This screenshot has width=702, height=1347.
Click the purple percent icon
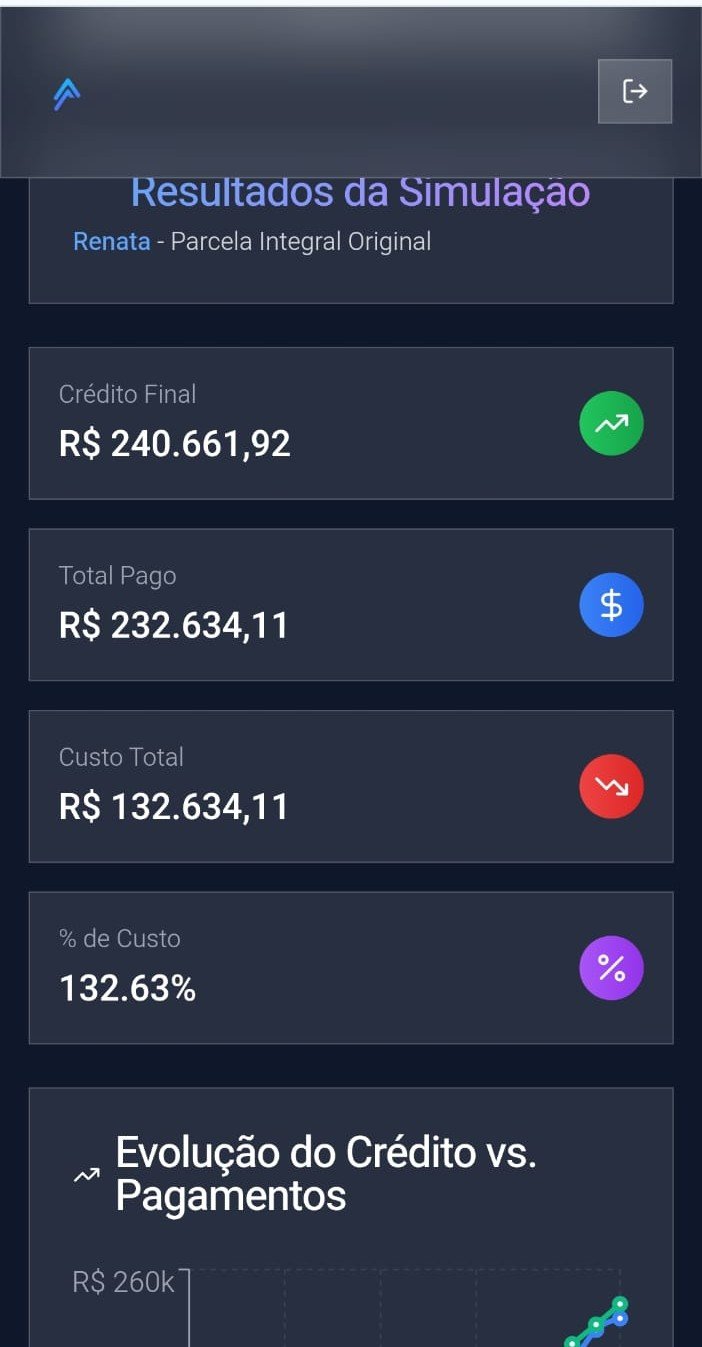[x=611, y=968]
